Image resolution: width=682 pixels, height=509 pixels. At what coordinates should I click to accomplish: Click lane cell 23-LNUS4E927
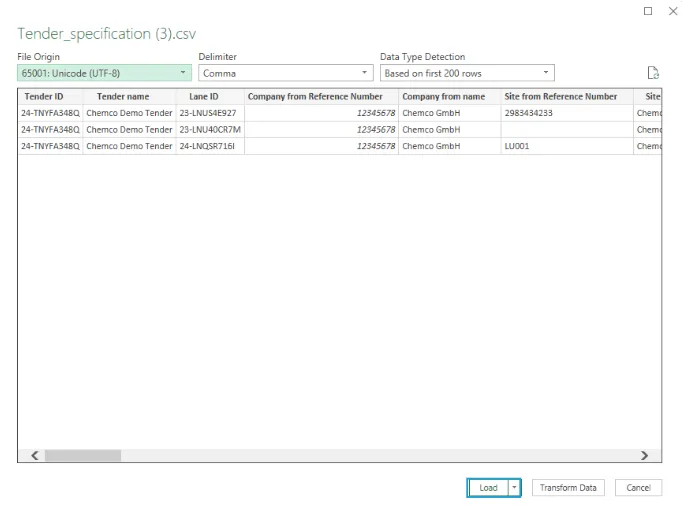(x=210, y=113)
